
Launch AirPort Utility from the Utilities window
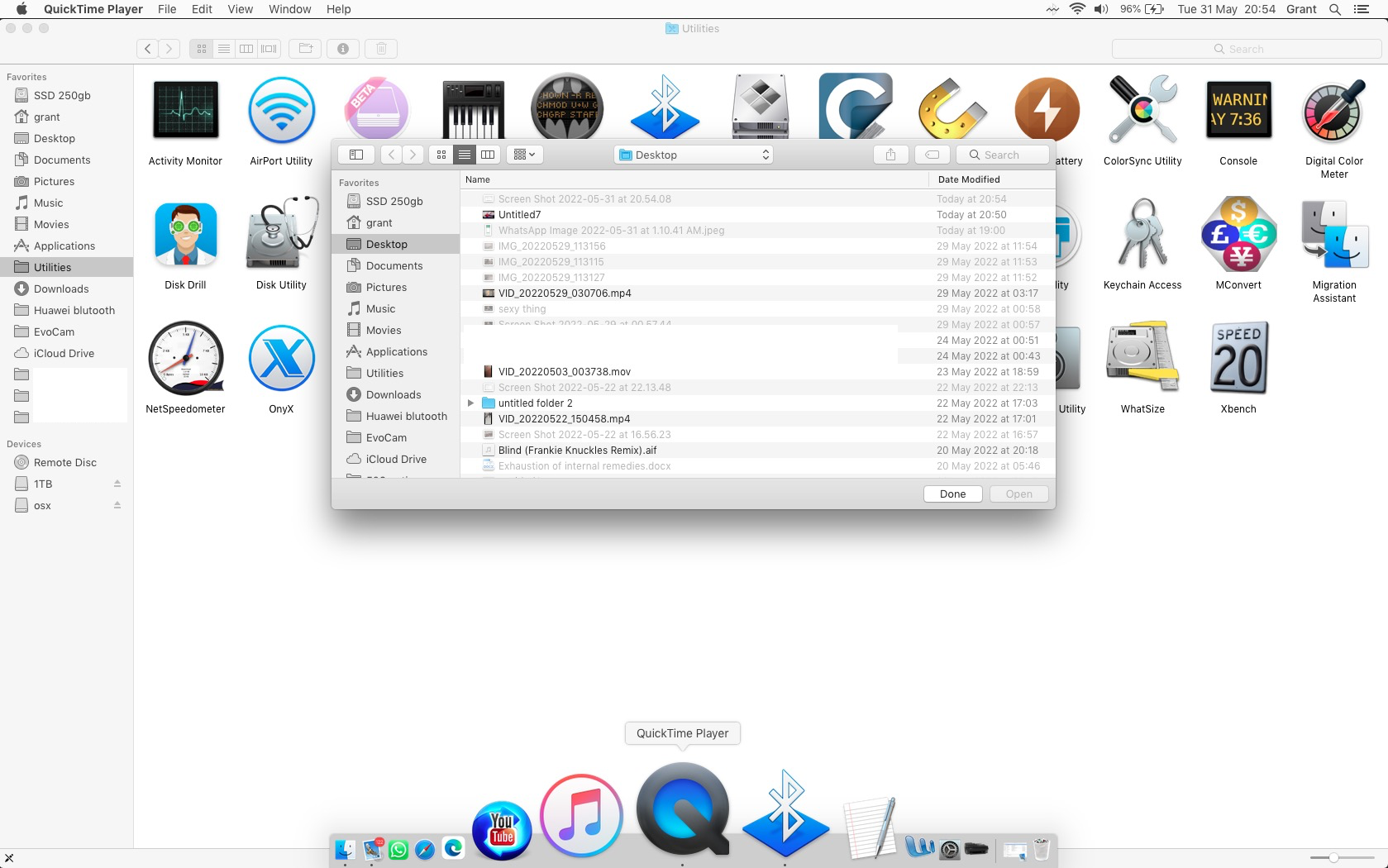[281, 111]
